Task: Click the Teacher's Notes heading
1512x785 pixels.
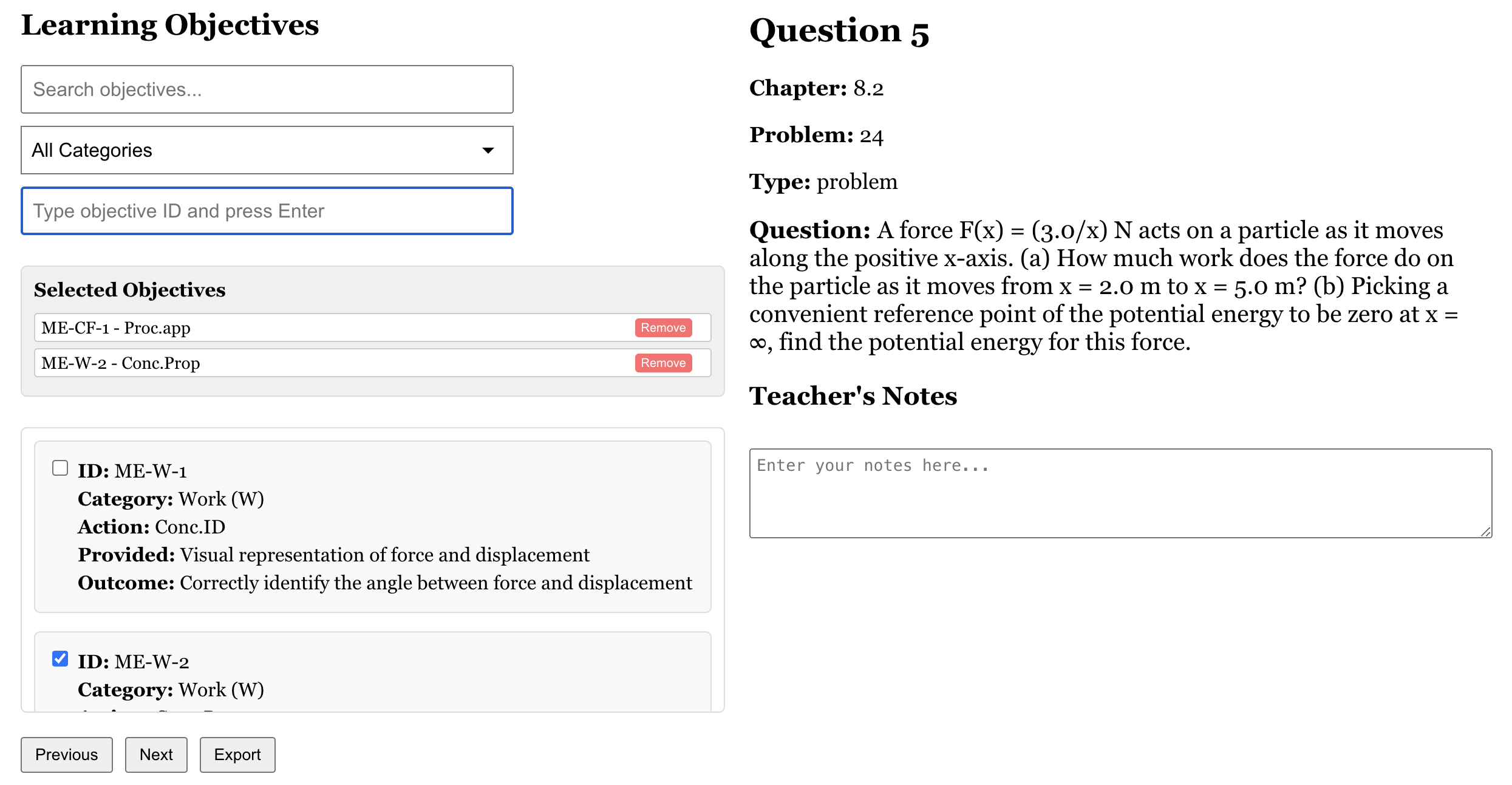Action: (x=853, y=396)
